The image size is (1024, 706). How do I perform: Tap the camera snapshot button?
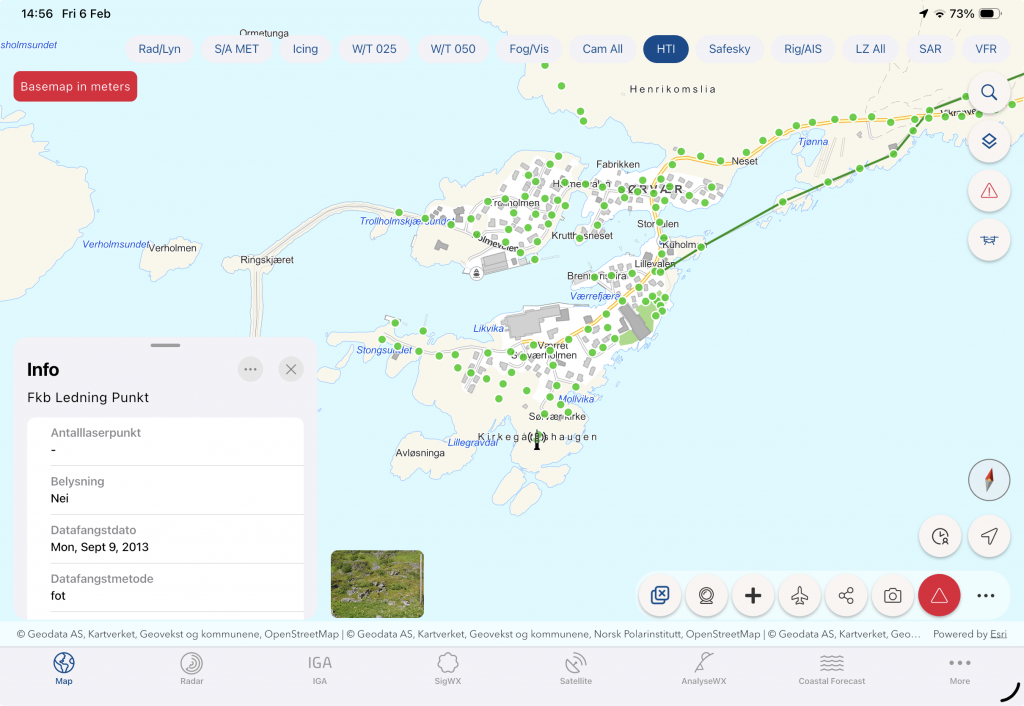pos(892,596)
